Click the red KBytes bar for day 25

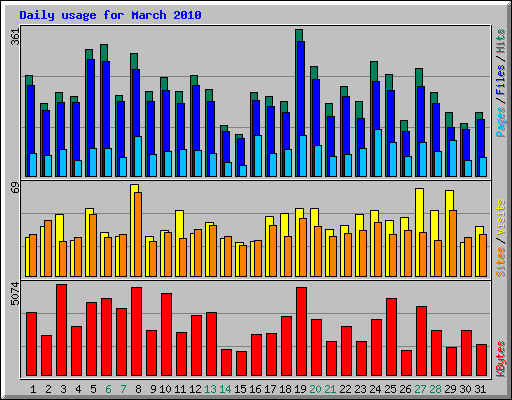392,337
